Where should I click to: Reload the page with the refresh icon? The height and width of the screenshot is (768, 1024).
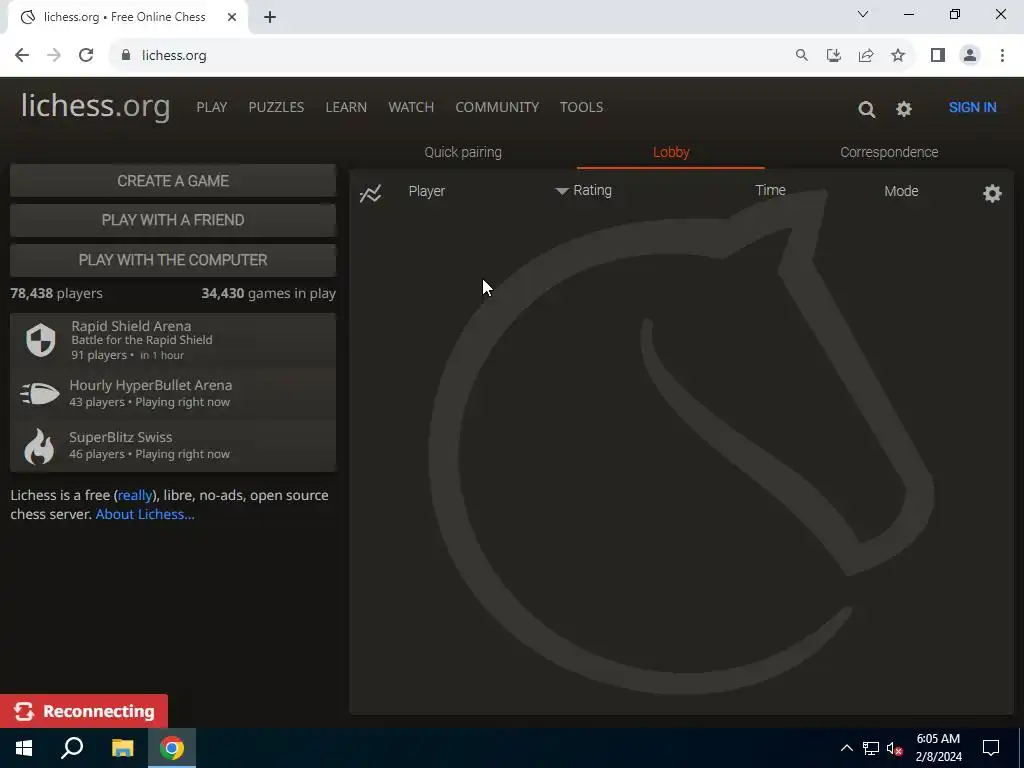coord(86,56)
